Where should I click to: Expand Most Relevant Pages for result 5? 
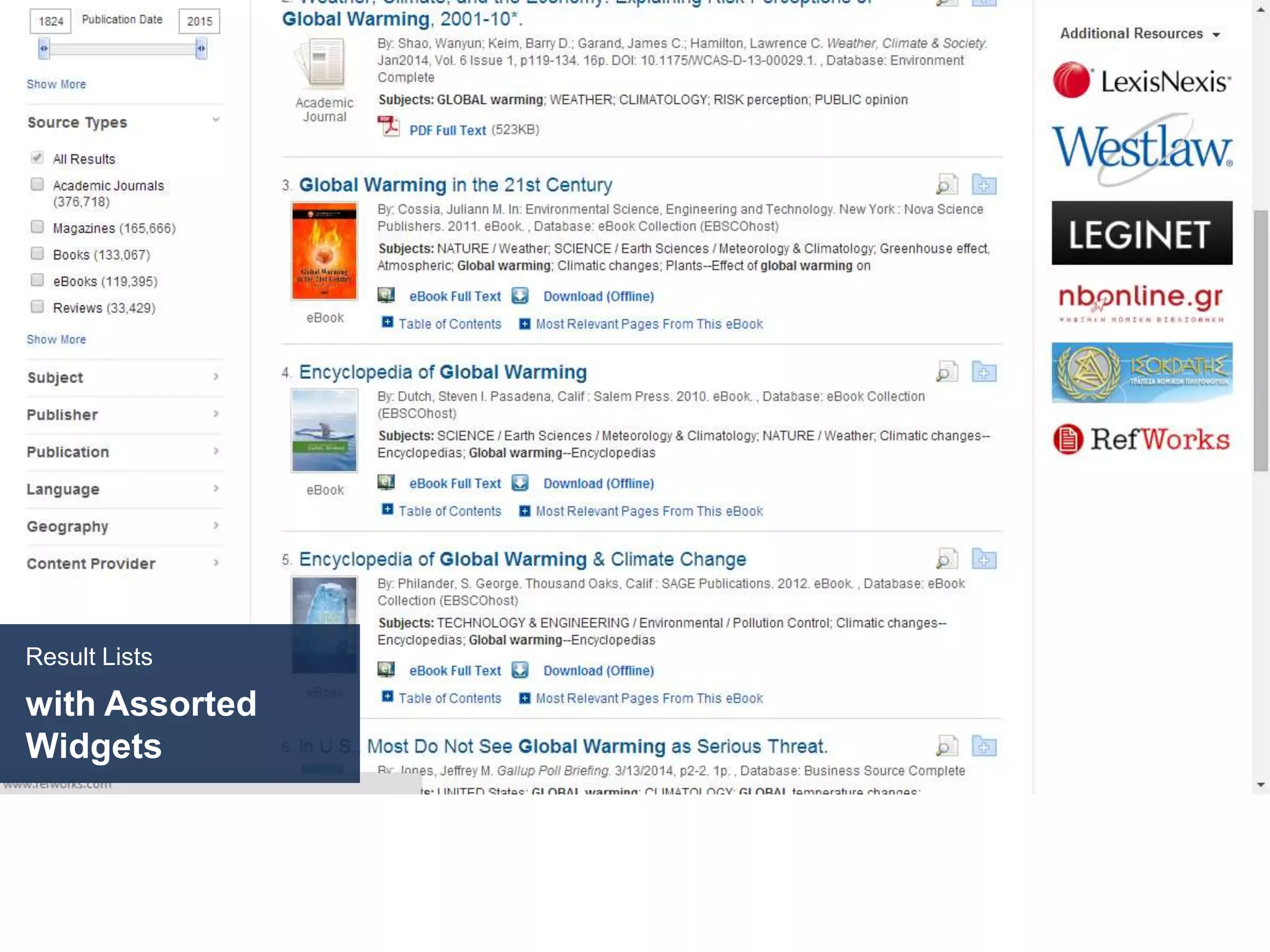pyautogui.click(x=641, y=698)
